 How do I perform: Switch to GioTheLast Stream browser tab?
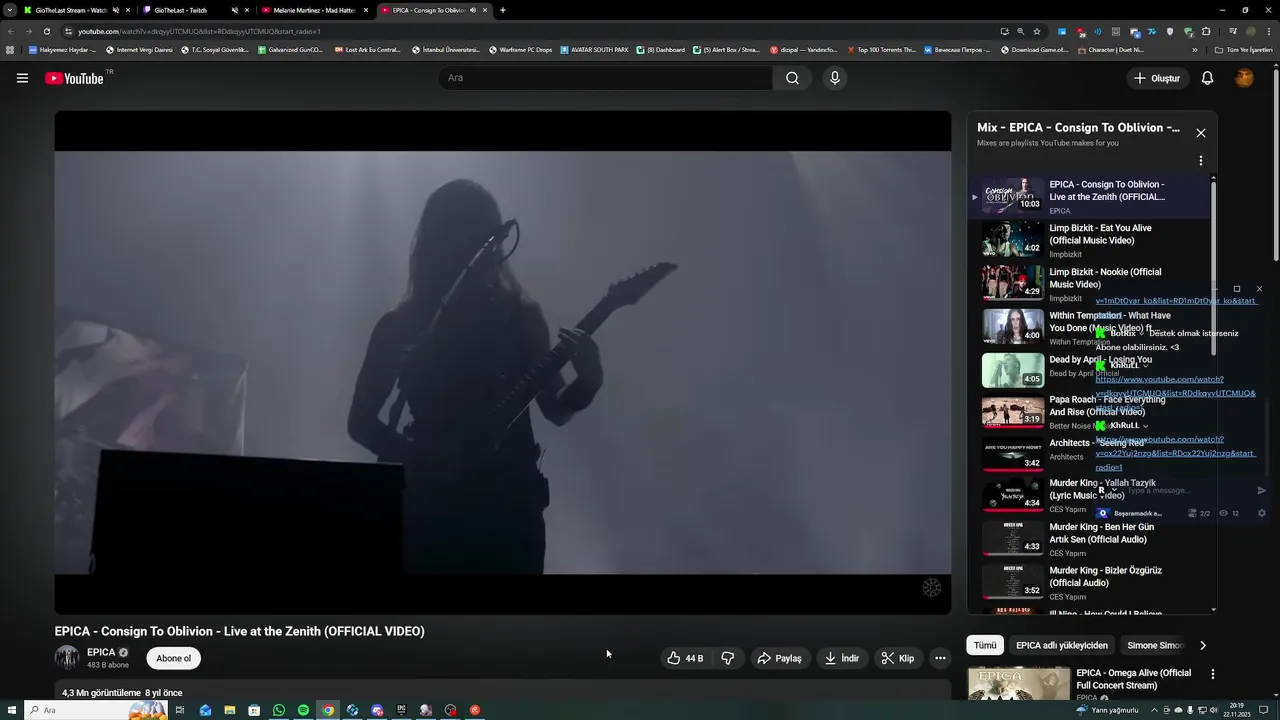pyautogui.click(x=70, y=10)
